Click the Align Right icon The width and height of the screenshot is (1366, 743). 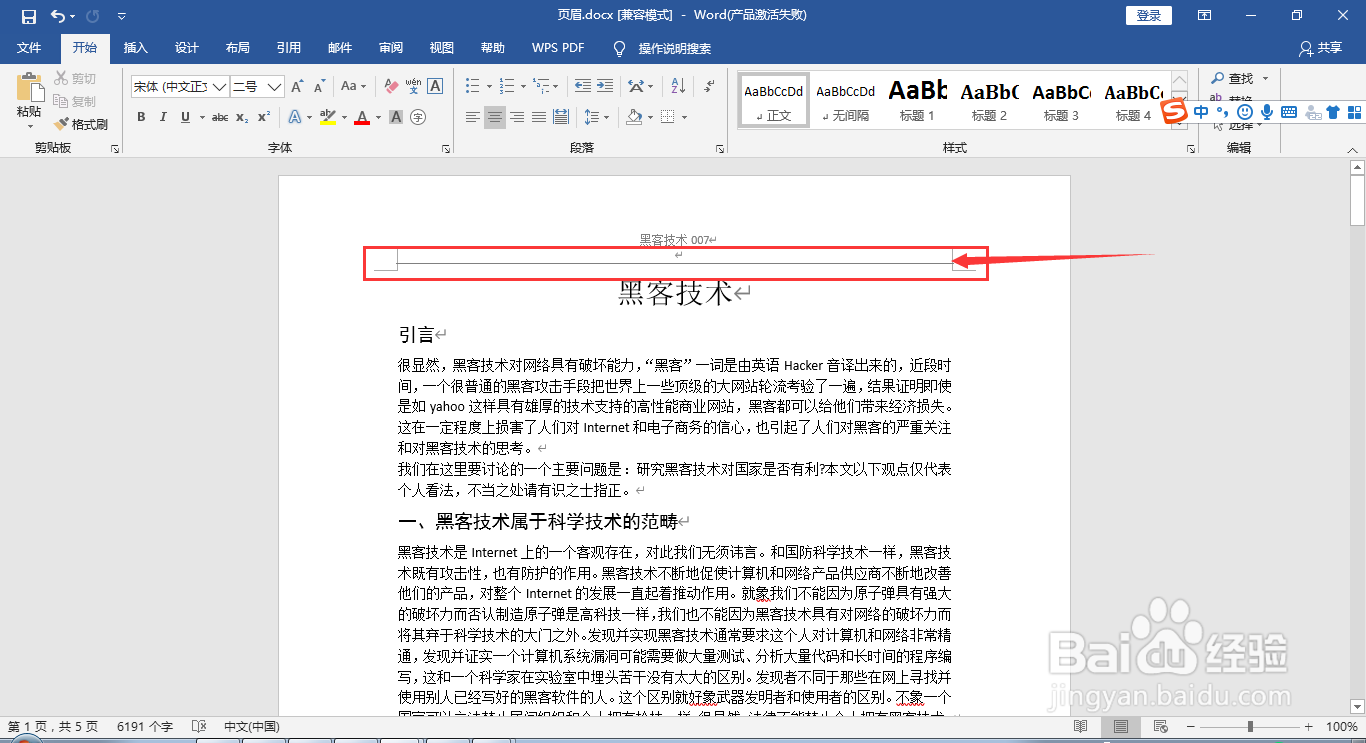click(517, 117)
